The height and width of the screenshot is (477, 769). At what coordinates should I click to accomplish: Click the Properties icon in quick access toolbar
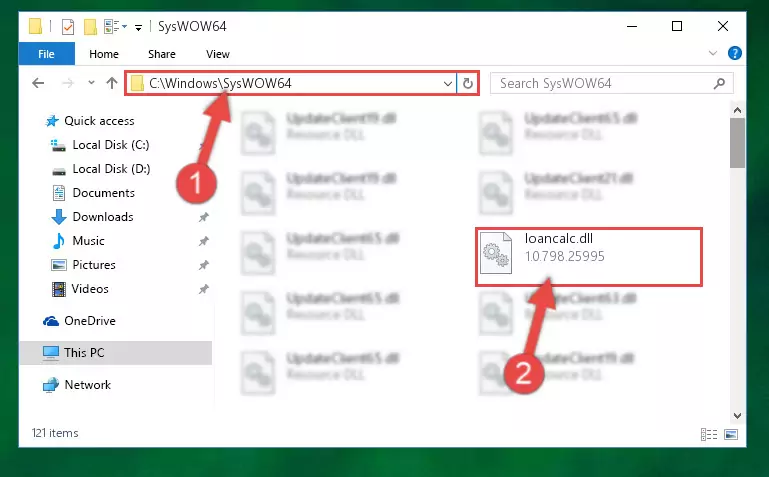[68, 26]
